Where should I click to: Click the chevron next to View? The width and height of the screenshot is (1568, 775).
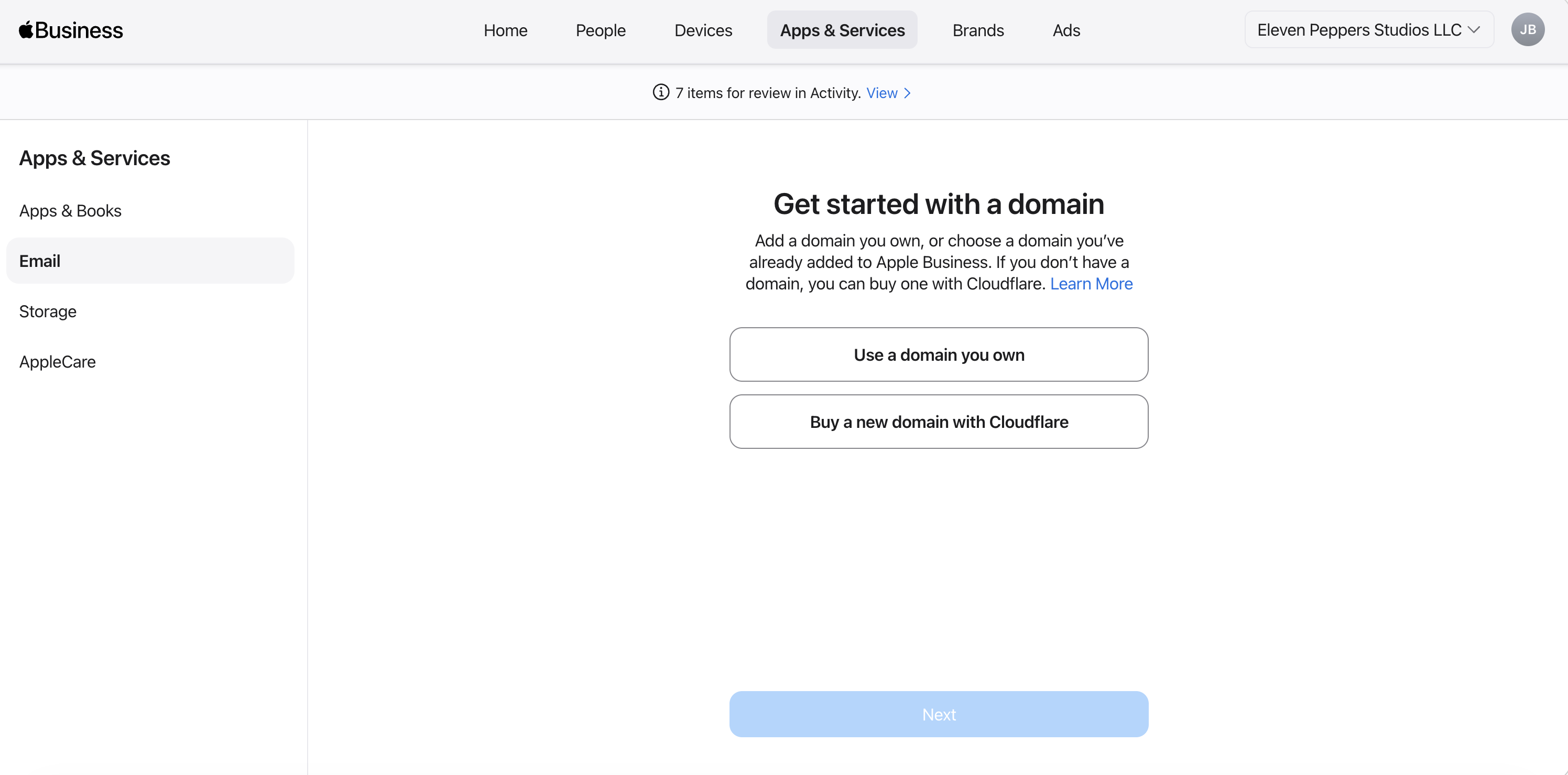tap(908, 93)
